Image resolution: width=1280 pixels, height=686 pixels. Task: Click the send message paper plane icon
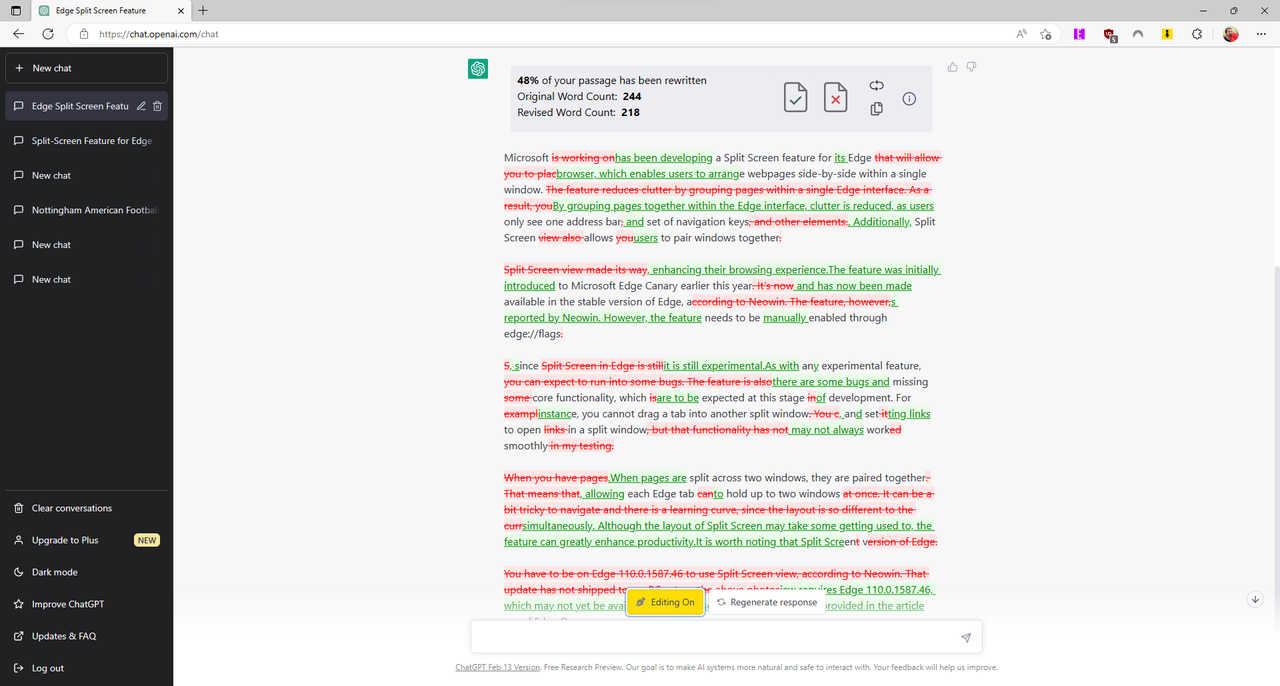tap(965, 637)
